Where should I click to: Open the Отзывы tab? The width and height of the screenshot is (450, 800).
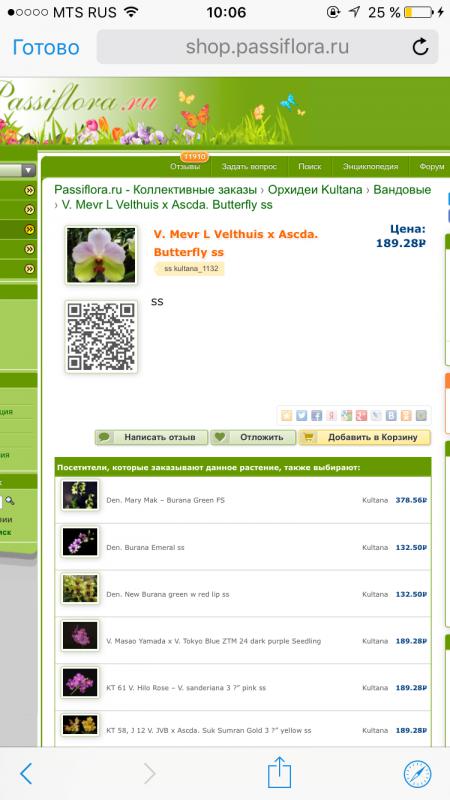[x=185, y=167]
